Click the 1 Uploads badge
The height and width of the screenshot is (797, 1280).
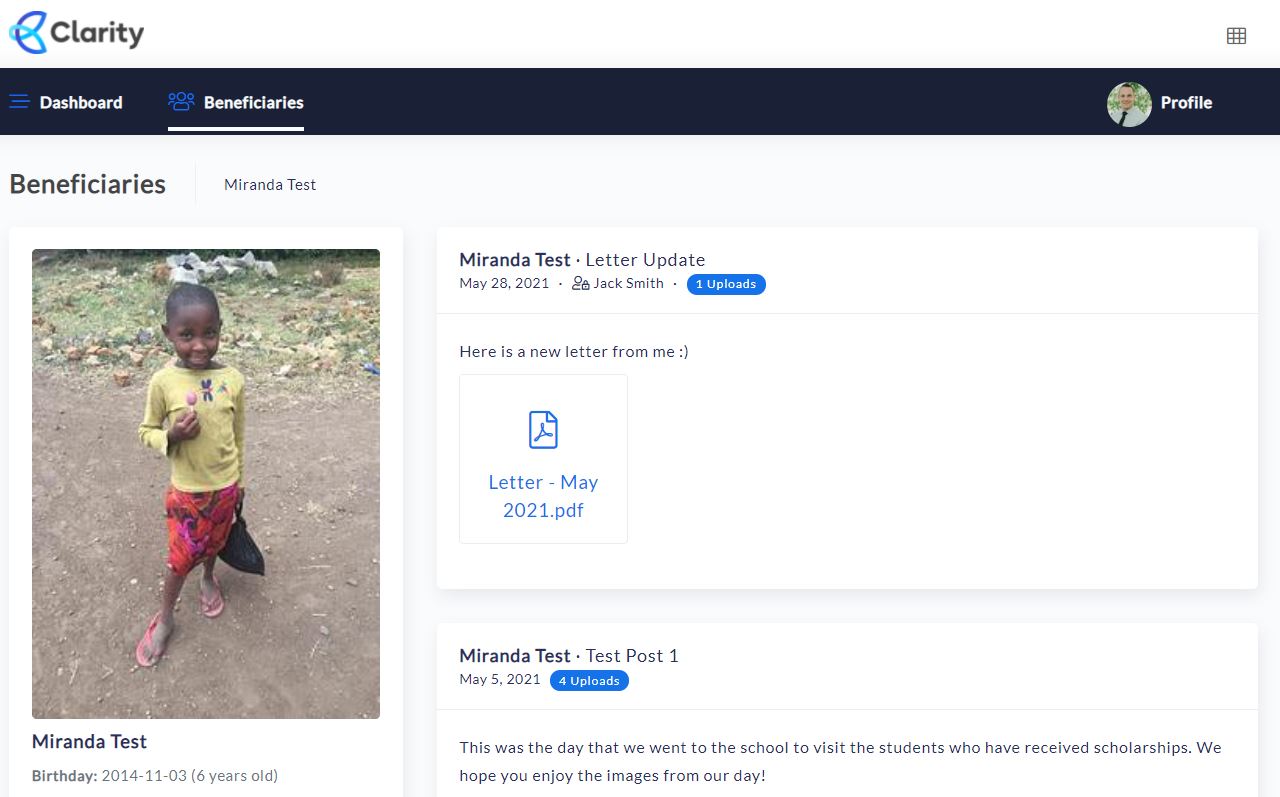click(726, 284)
